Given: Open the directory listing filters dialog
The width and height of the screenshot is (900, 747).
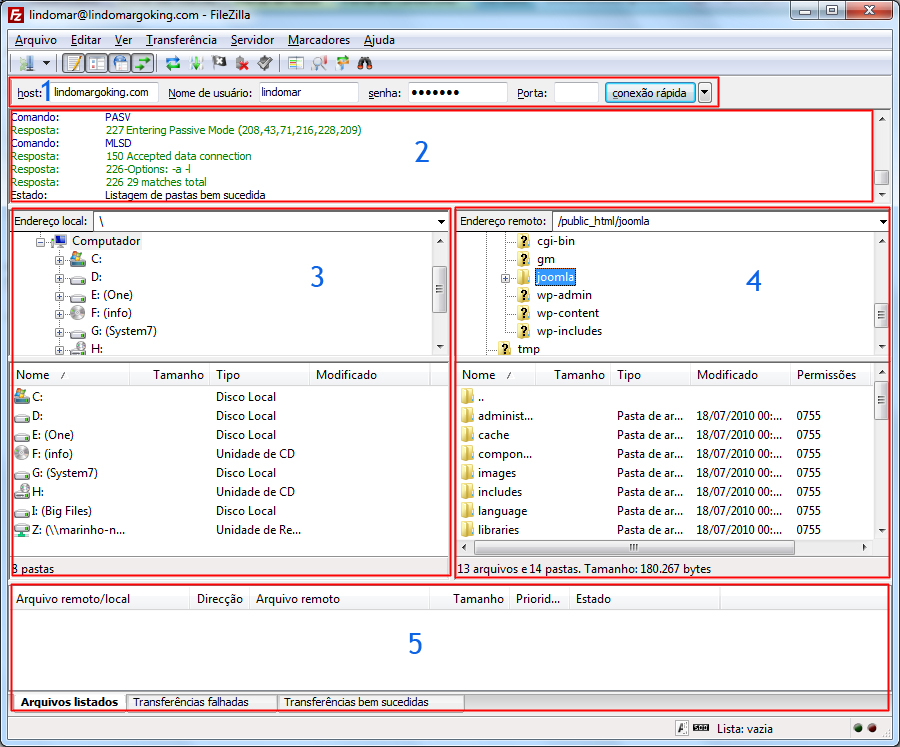Looking at the screenshot, I should [296, 63].
